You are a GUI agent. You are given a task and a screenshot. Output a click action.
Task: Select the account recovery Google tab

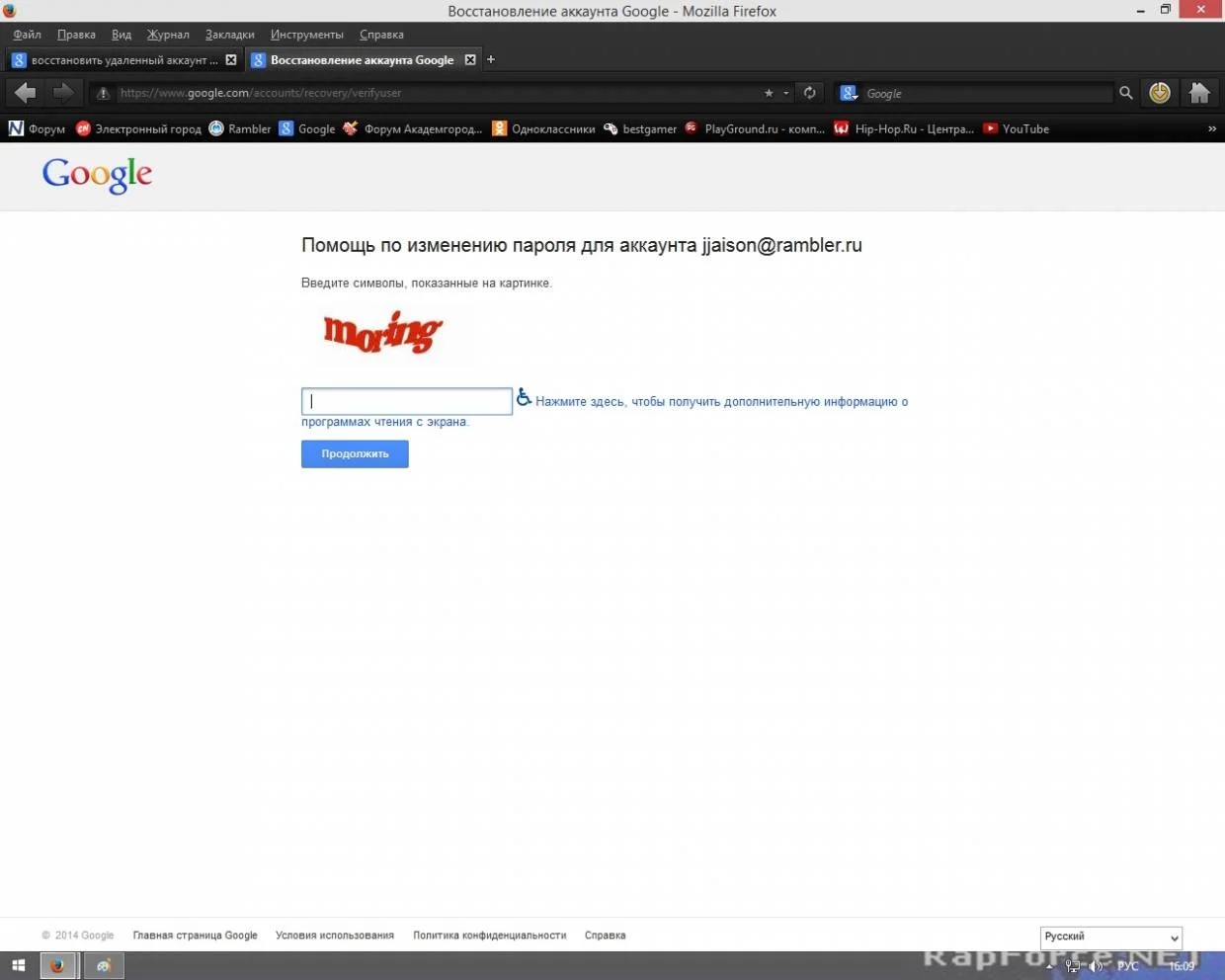pos(362,59)
